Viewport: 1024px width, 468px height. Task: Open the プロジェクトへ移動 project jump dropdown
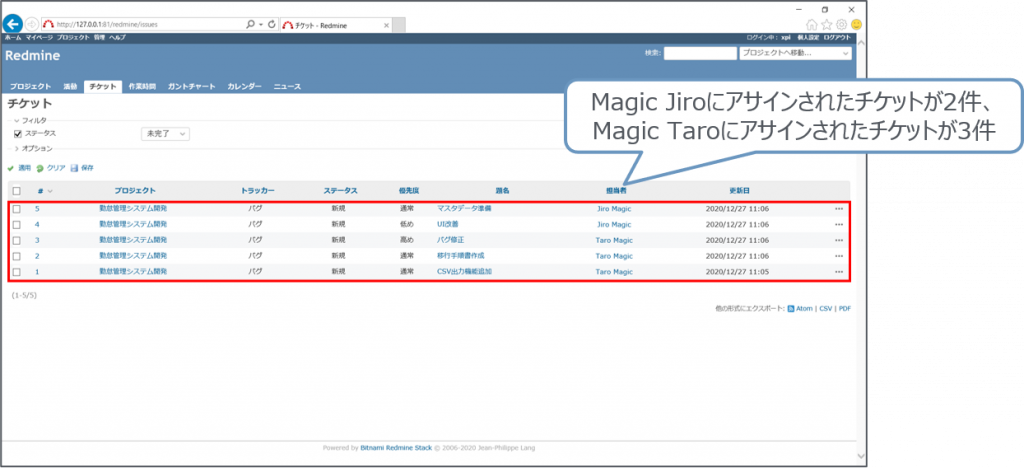[x=795, y=53]
